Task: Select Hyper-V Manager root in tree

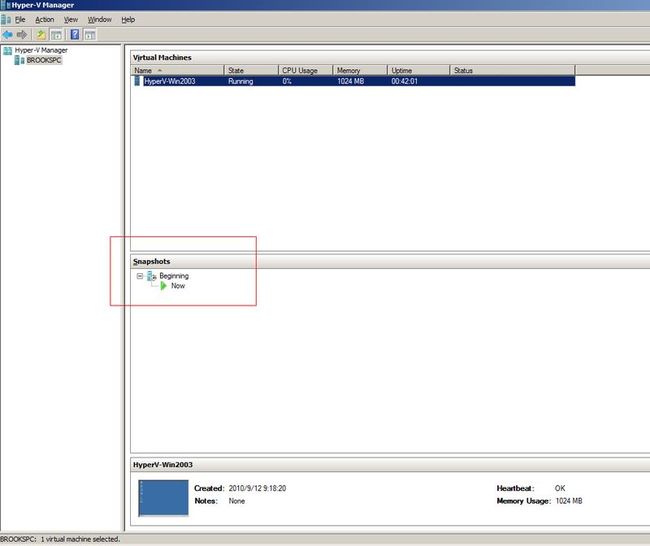Action: pos(41,51)
